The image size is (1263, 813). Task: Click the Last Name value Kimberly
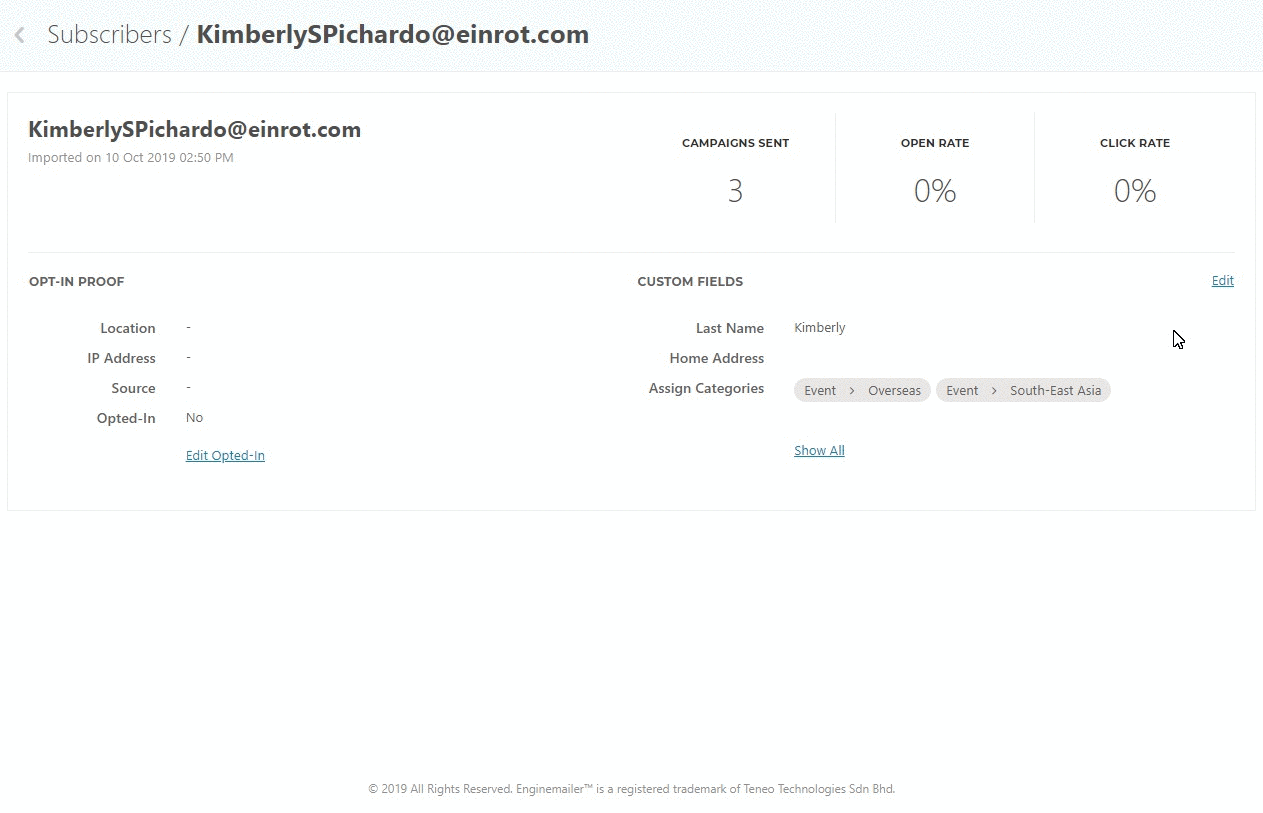(x=819, y=328)
